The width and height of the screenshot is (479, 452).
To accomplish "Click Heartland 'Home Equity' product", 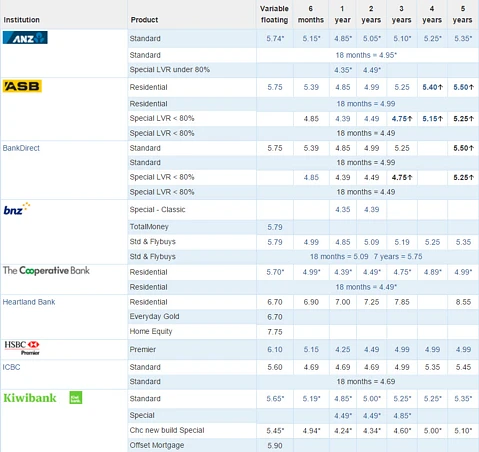I will 151,332.
